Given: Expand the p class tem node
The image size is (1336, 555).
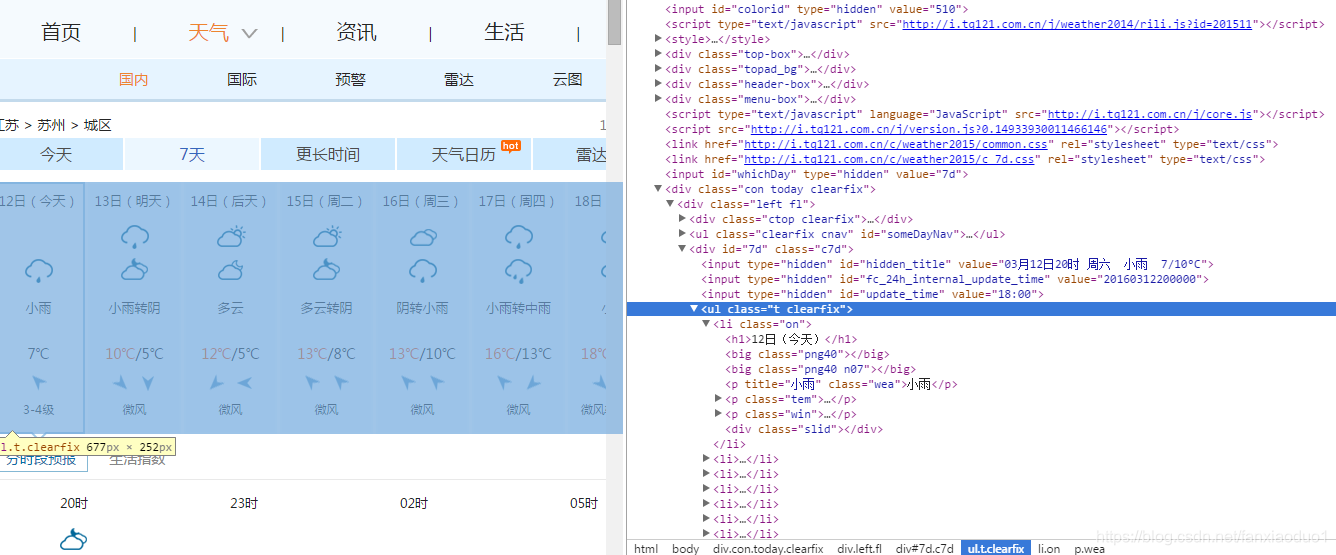Looking at the screenshot, I should [718, 399].
